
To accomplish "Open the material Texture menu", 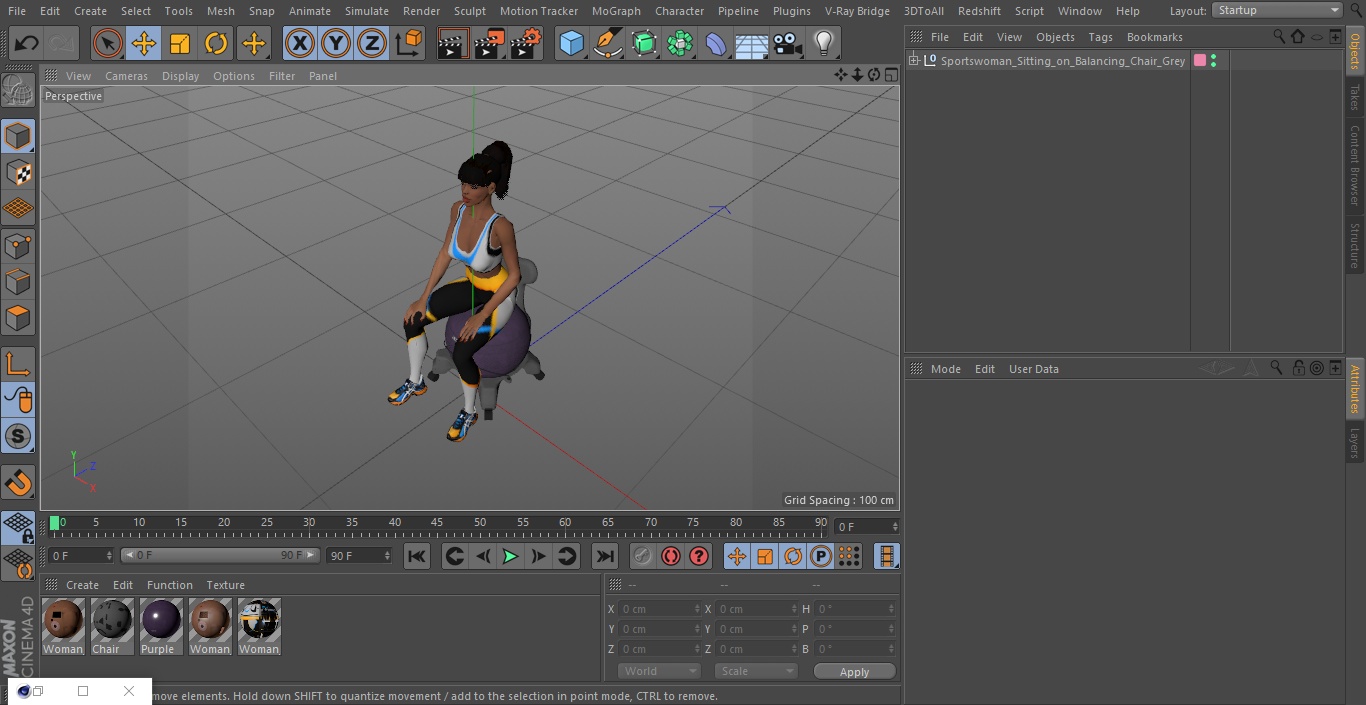I will pyautogui.click(x=226, y=585).
